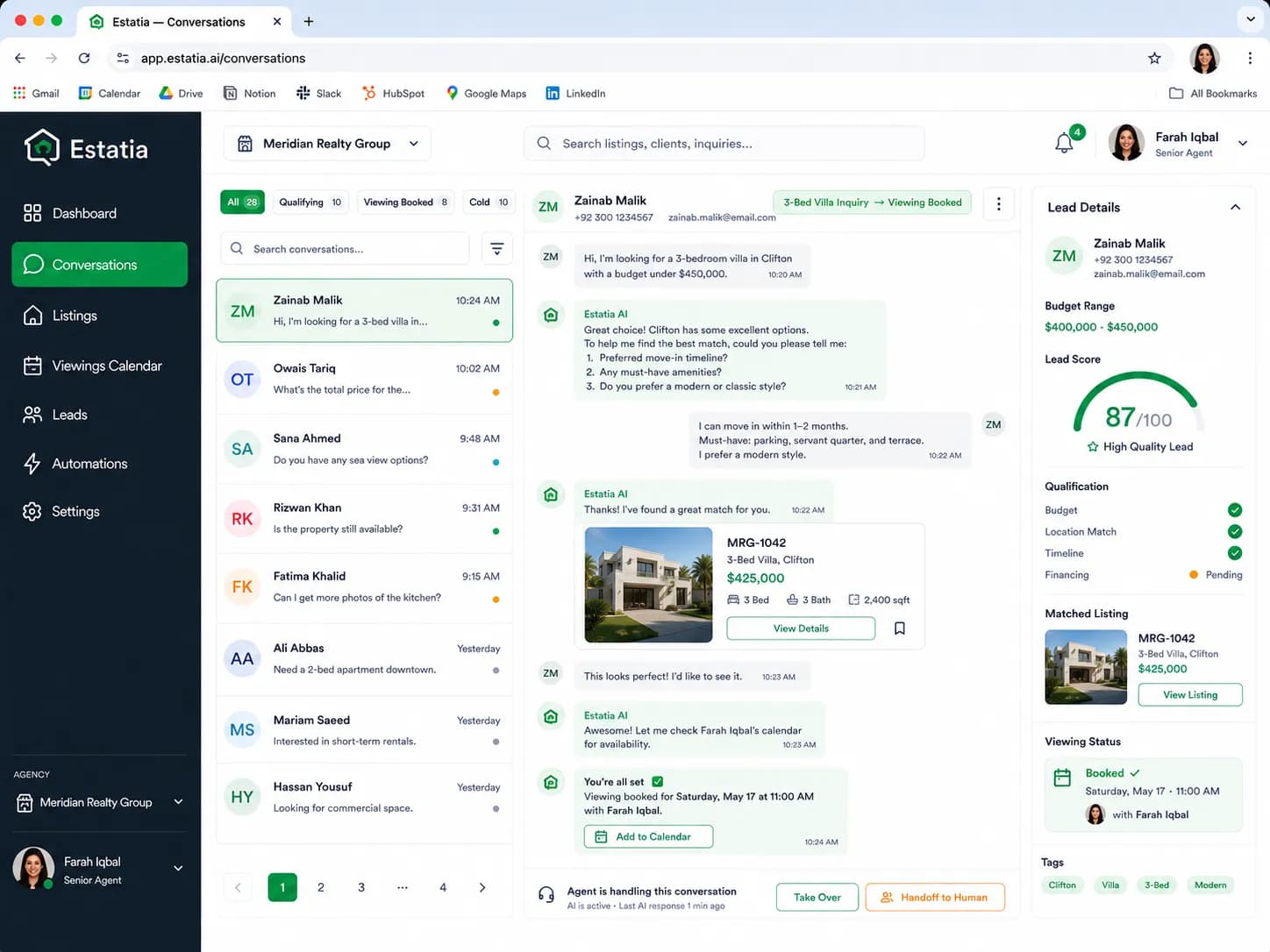Click the Estatia logo in sidebar
1270x952 pixels.
(x=86, y=148)
